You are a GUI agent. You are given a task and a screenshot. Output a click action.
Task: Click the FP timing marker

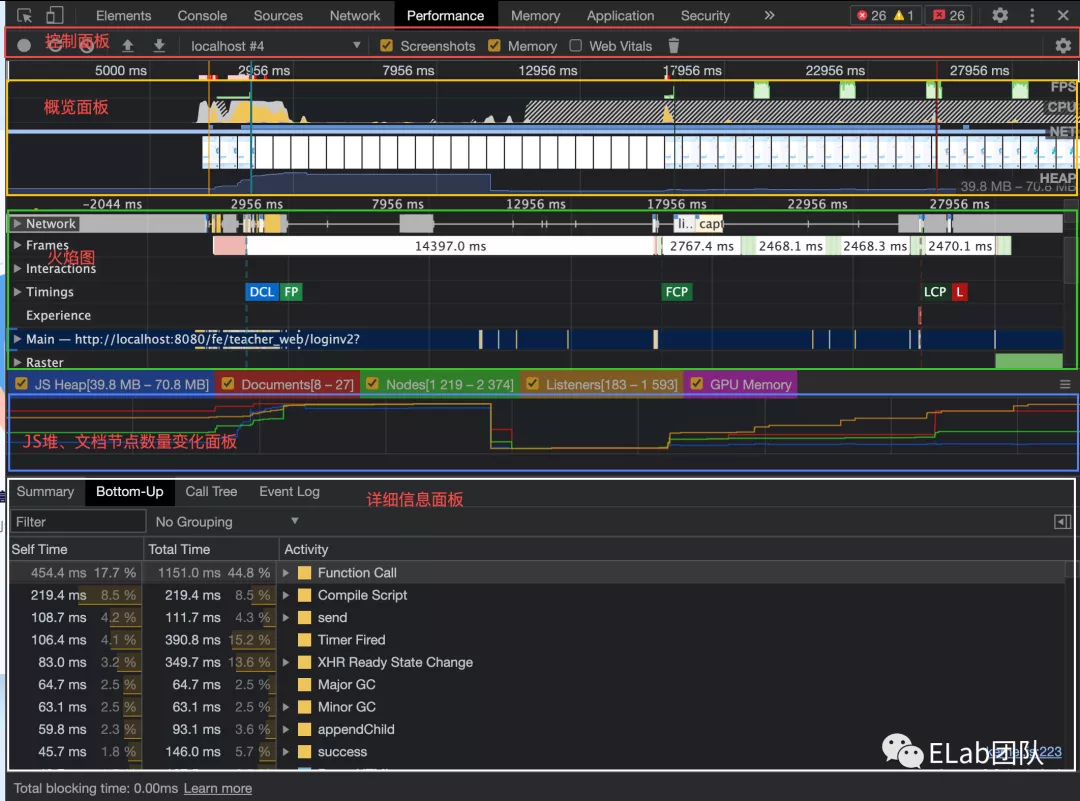click(291, 292)
